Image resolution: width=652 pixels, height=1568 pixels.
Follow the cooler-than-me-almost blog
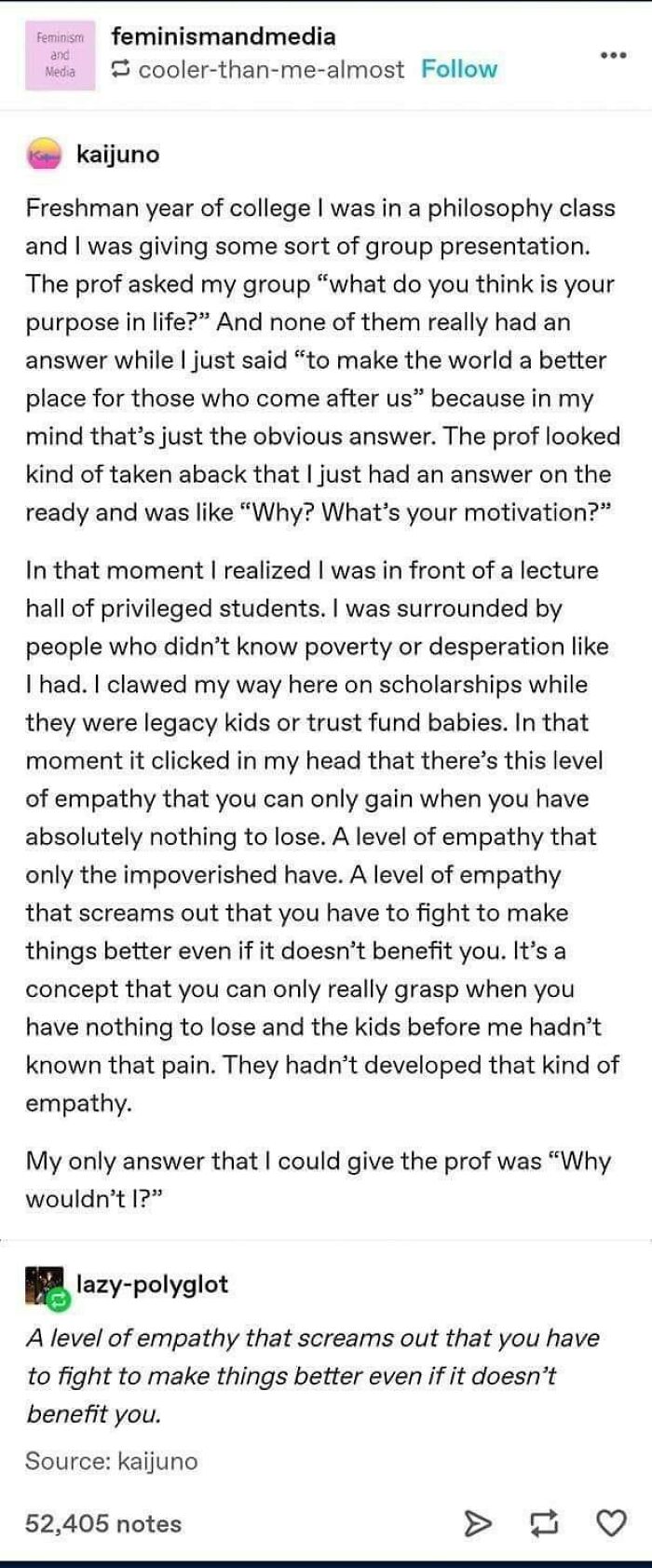(x=458, y=69)
